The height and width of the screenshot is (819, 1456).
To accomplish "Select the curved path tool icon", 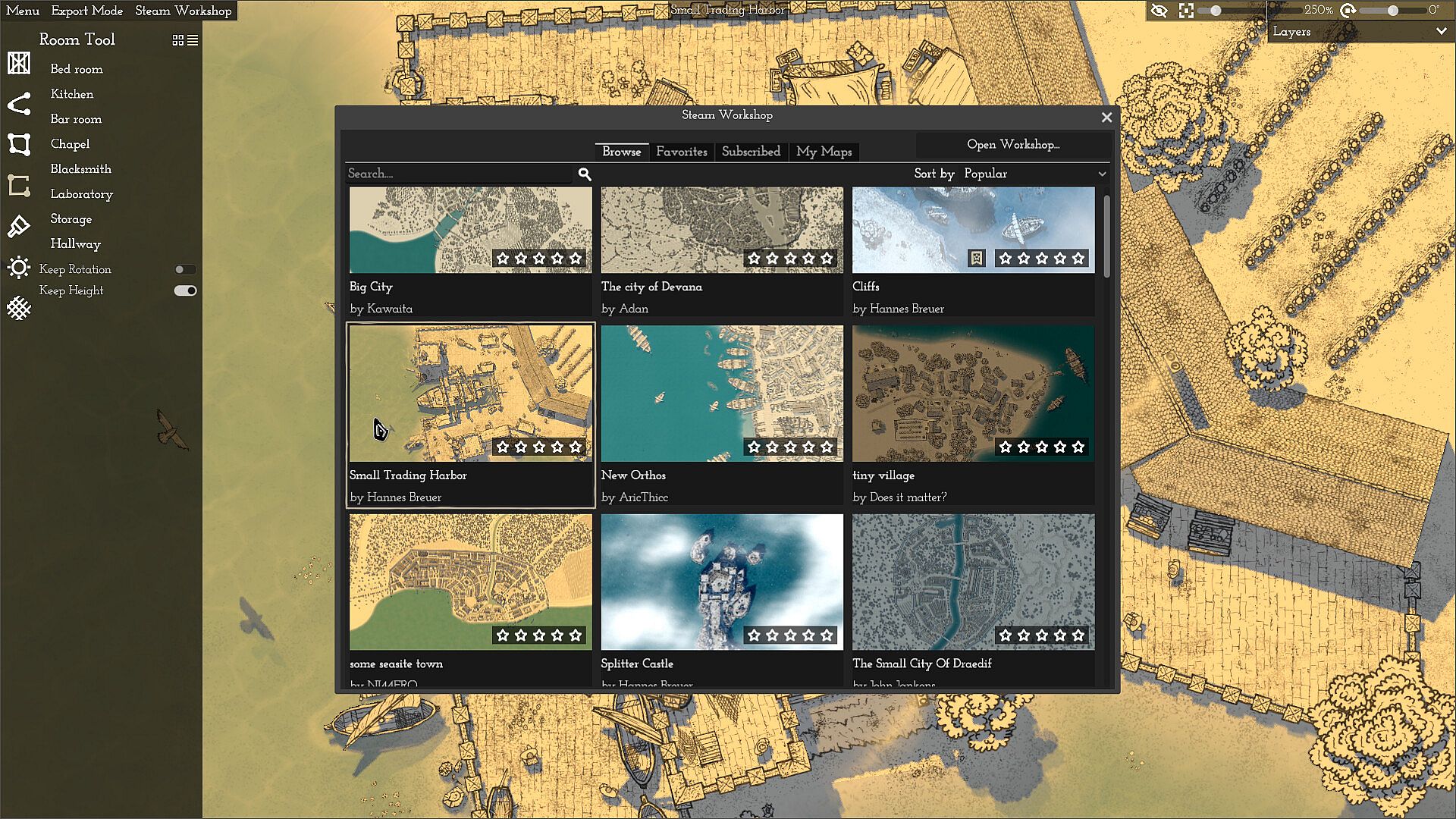I will pyautogui.click(x=19, y=104).
